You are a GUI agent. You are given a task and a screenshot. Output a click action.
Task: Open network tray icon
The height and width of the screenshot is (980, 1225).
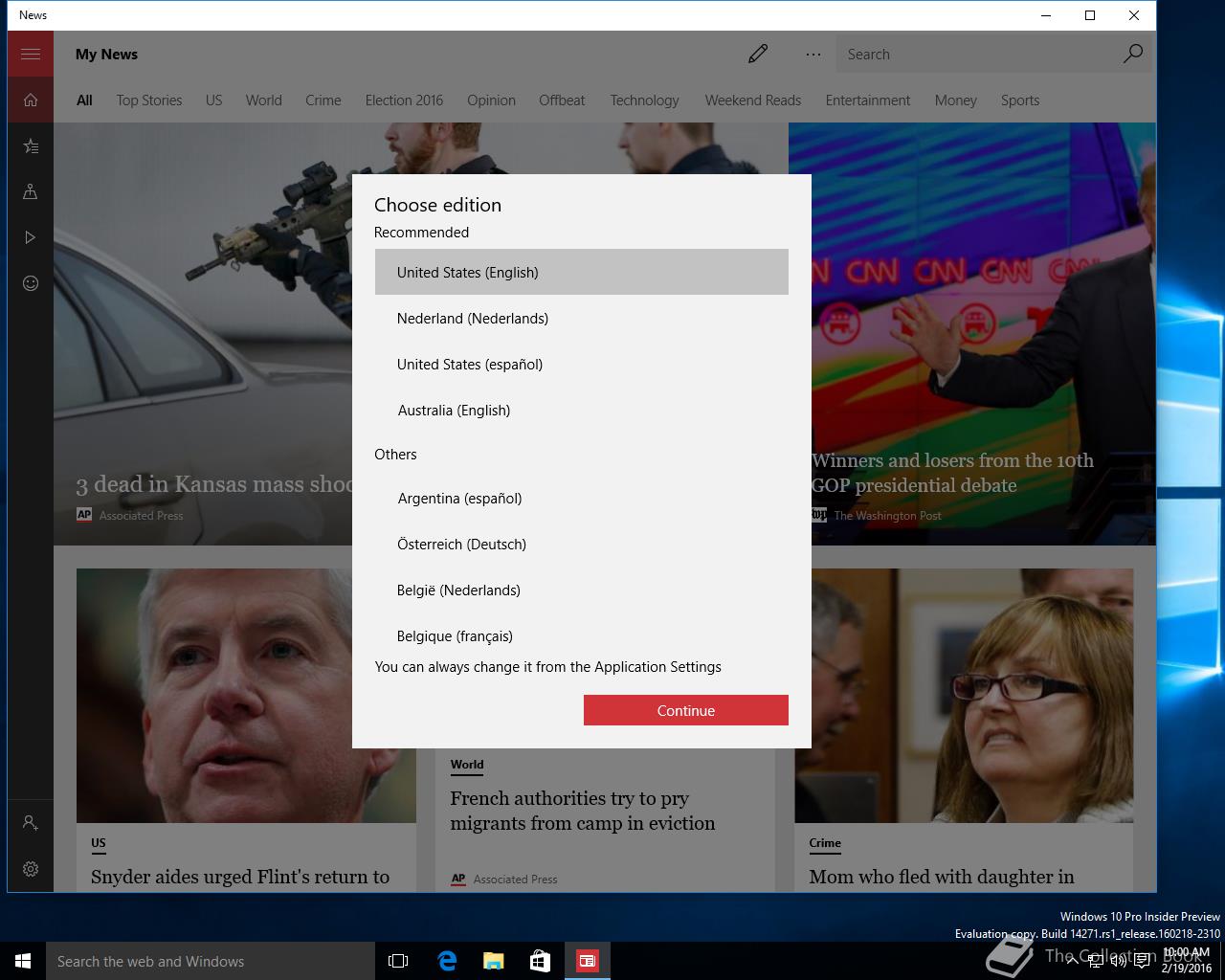[x=1095, y=961]
